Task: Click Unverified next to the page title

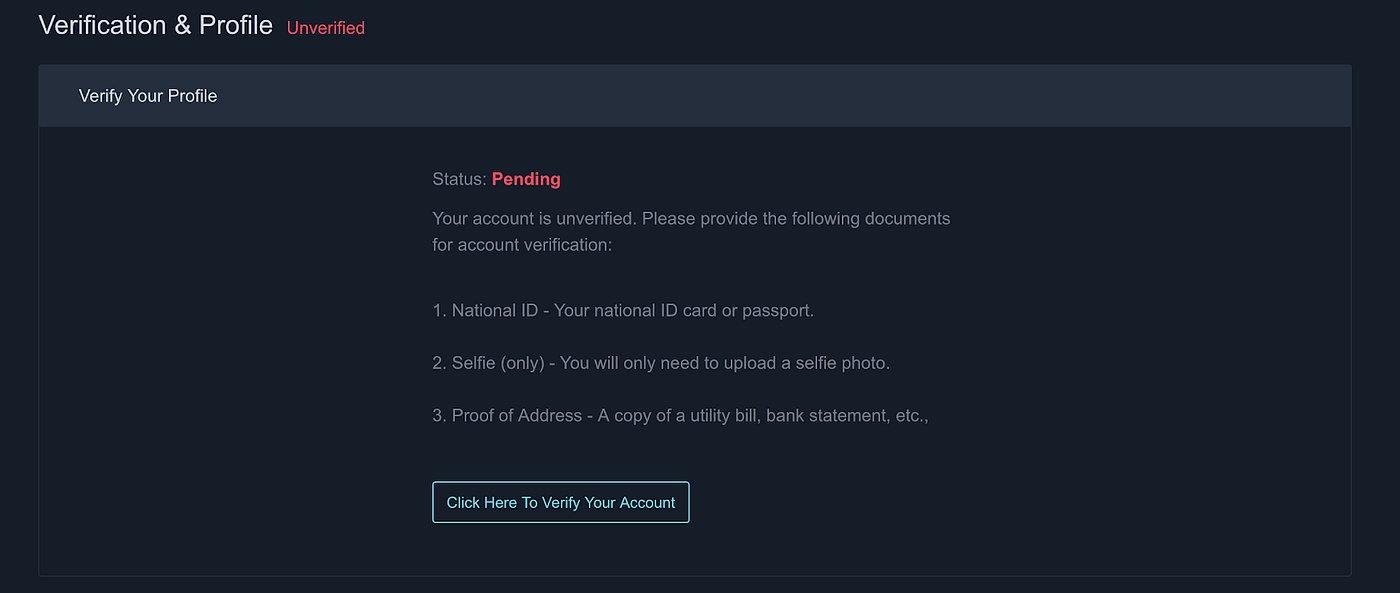Action: [x=325, y=28]
